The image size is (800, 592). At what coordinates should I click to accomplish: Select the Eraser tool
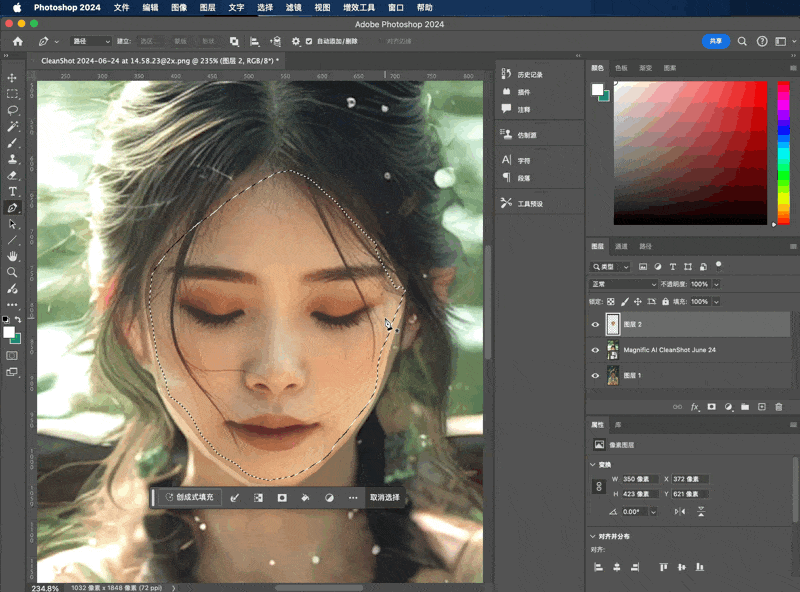[12, 175]
